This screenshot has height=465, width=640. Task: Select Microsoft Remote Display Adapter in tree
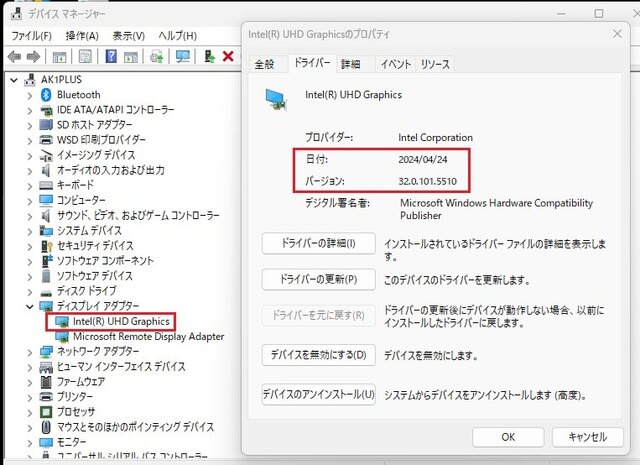(x=149, y=337)
